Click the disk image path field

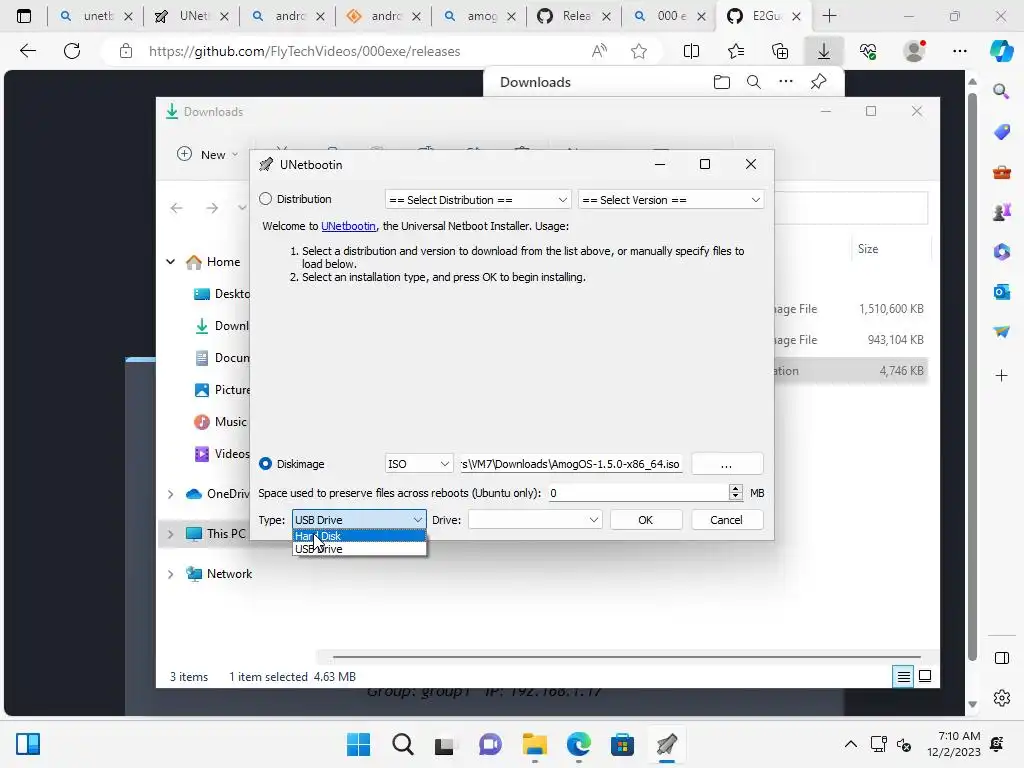[571, 464]
